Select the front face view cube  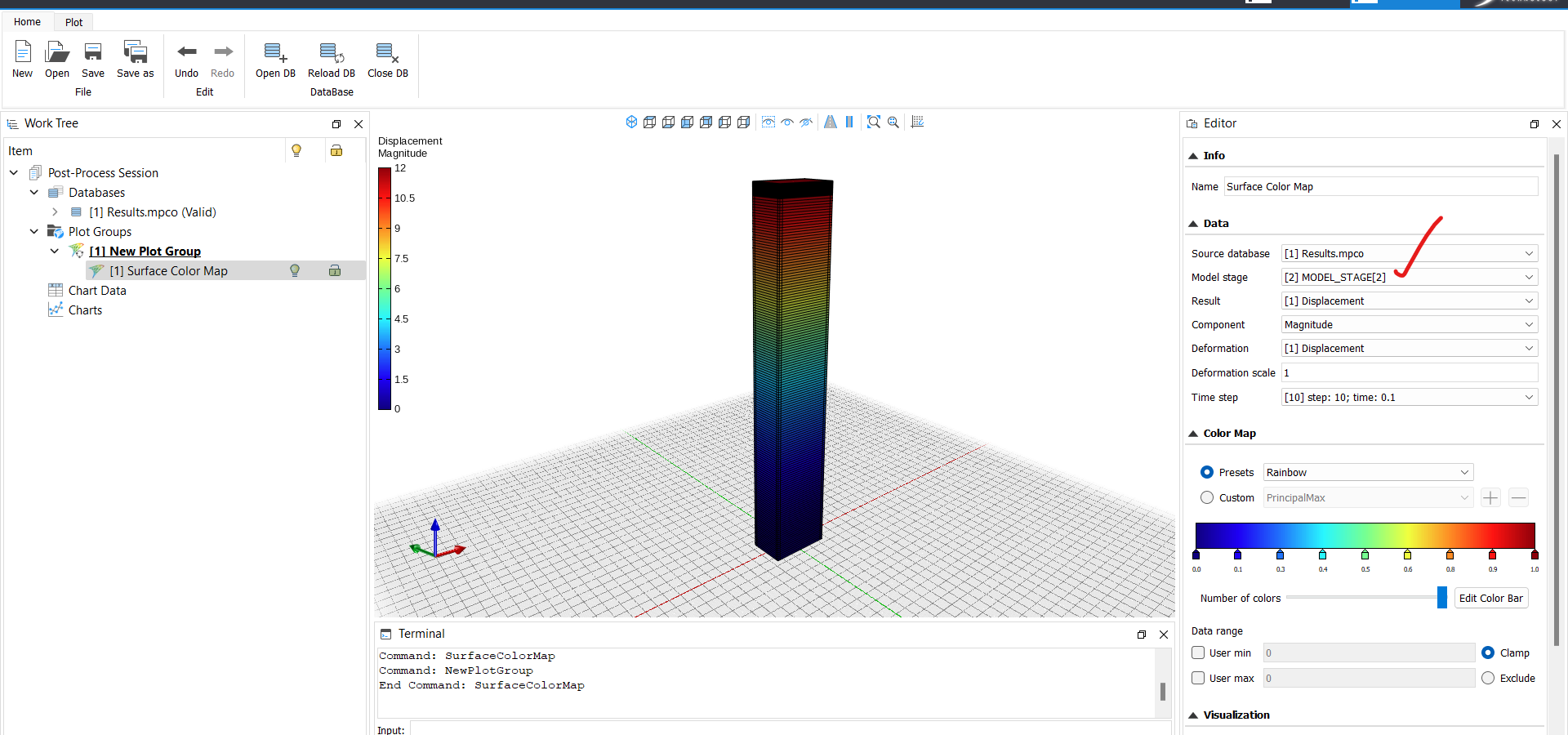point(688,122)
